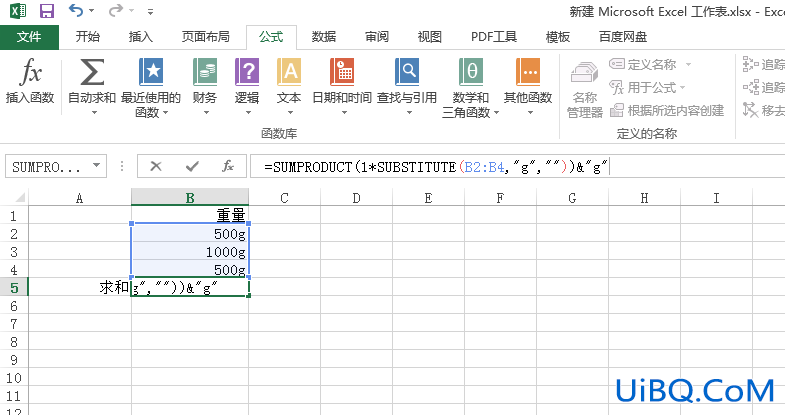Select row 2 header
The height and width of the screenshot is (415, 785).
[14, 234]
